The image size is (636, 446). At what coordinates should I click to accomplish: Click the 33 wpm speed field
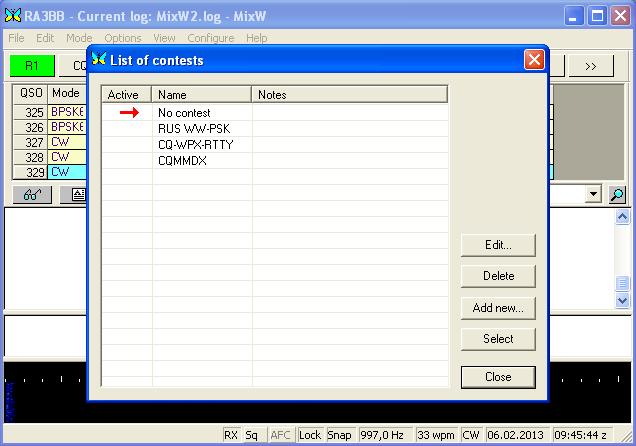tap(435, 435)
